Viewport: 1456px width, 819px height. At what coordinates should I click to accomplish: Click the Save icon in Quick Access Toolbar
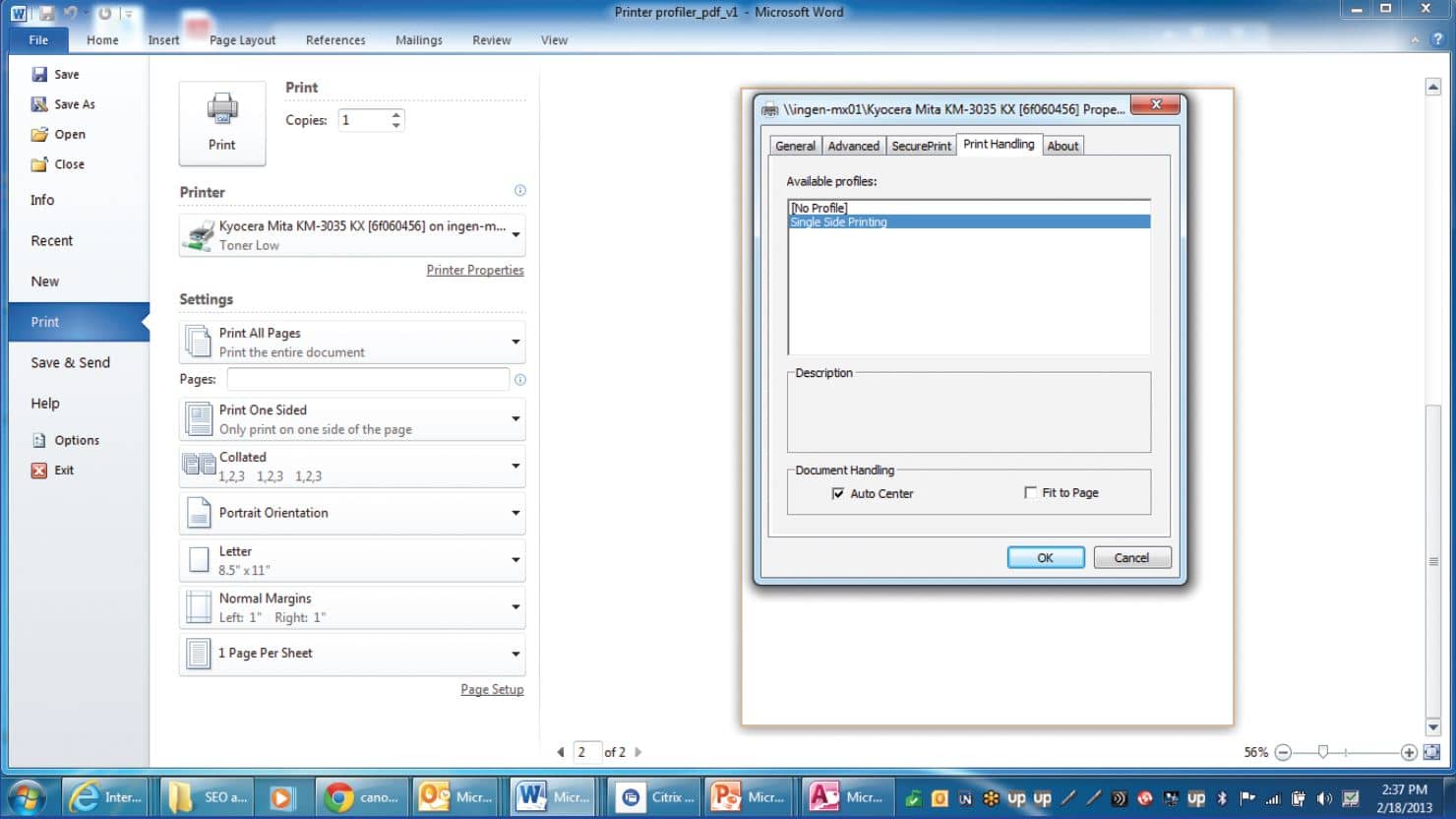coord(46,14)
